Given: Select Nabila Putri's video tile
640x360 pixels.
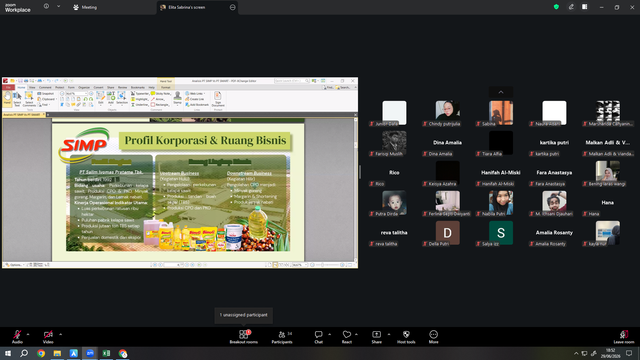Looking at the screenshot, I should tap(501, 203).
